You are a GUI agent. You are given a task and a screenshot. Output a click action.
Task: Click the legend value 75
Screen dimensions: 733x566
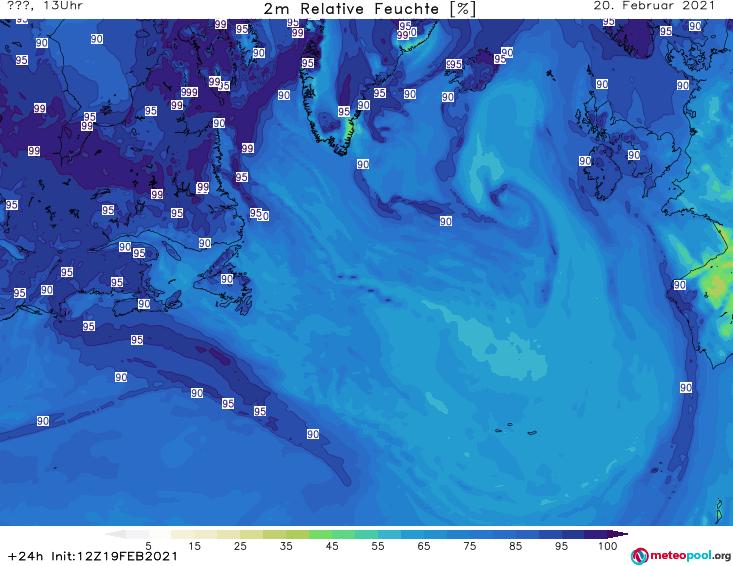coord(469,546)
